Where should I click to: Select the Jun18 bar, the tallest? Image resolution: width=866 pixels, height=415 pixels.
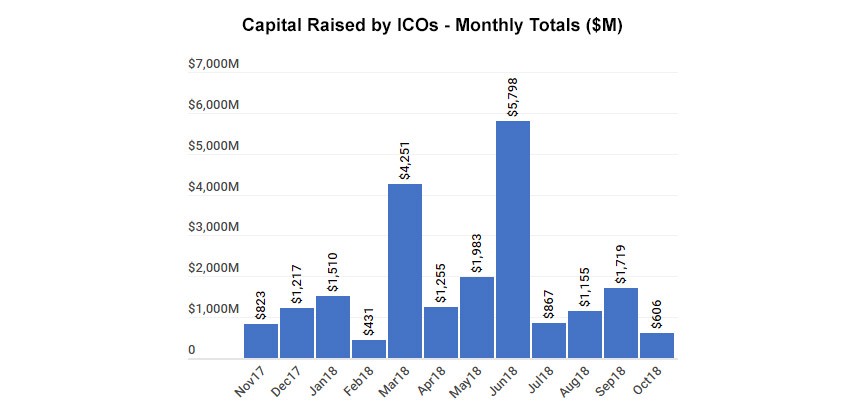512,238
